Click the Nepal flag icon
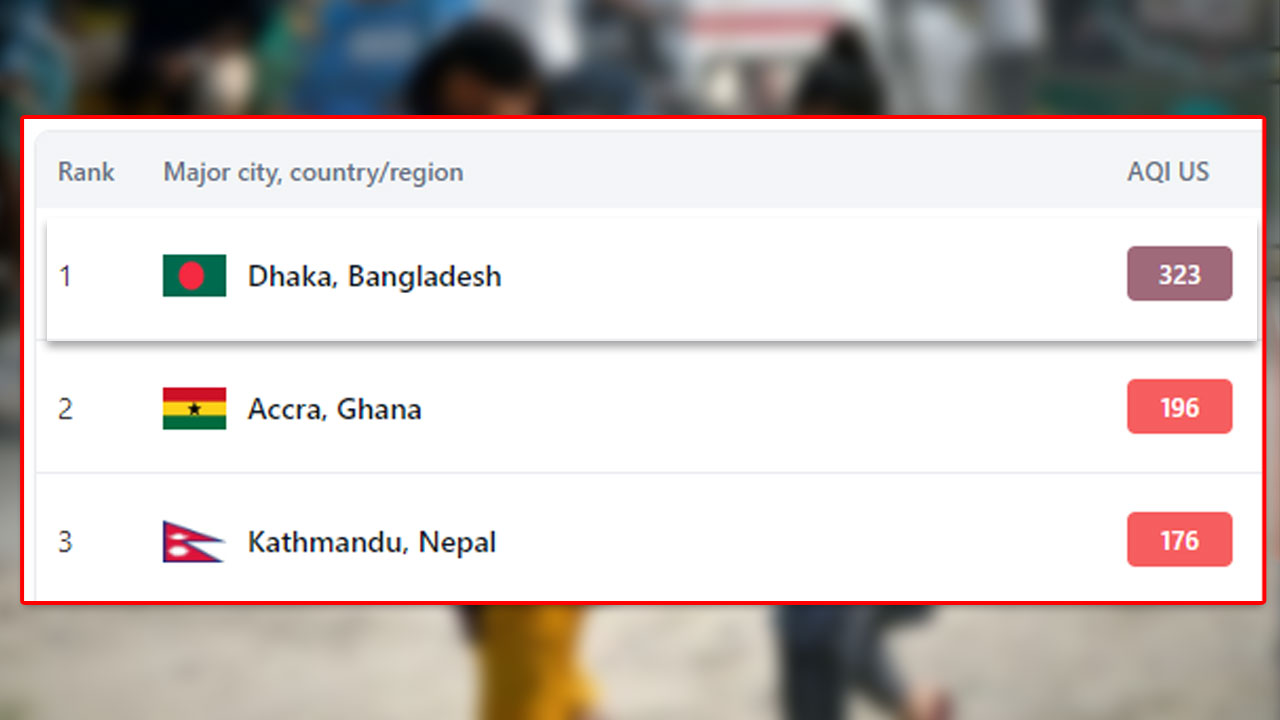 [x=193, y=542]
